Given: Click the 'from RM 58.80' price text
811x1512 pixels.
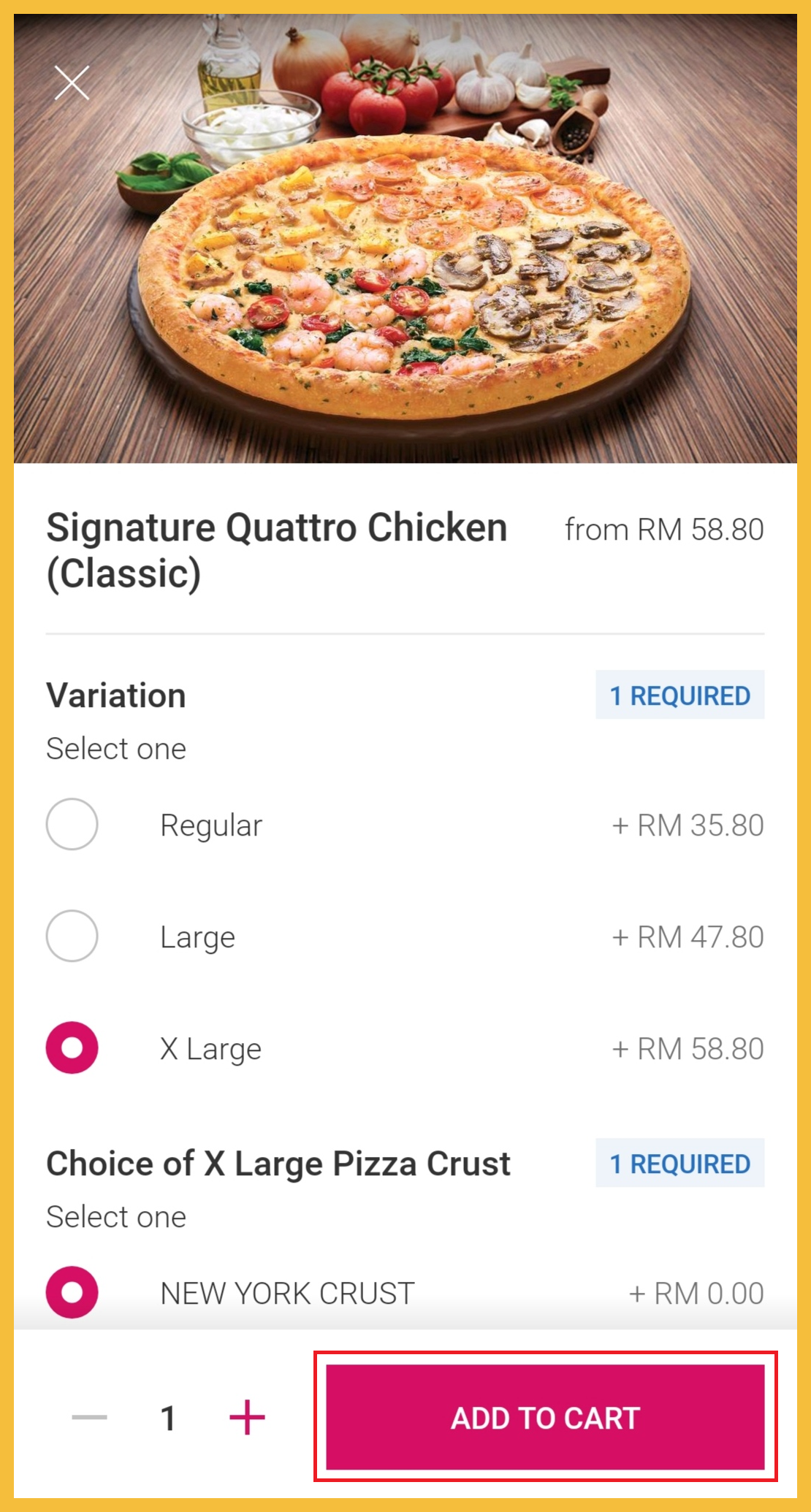Looking at the screenshot, I should click(x=663, y=530).
